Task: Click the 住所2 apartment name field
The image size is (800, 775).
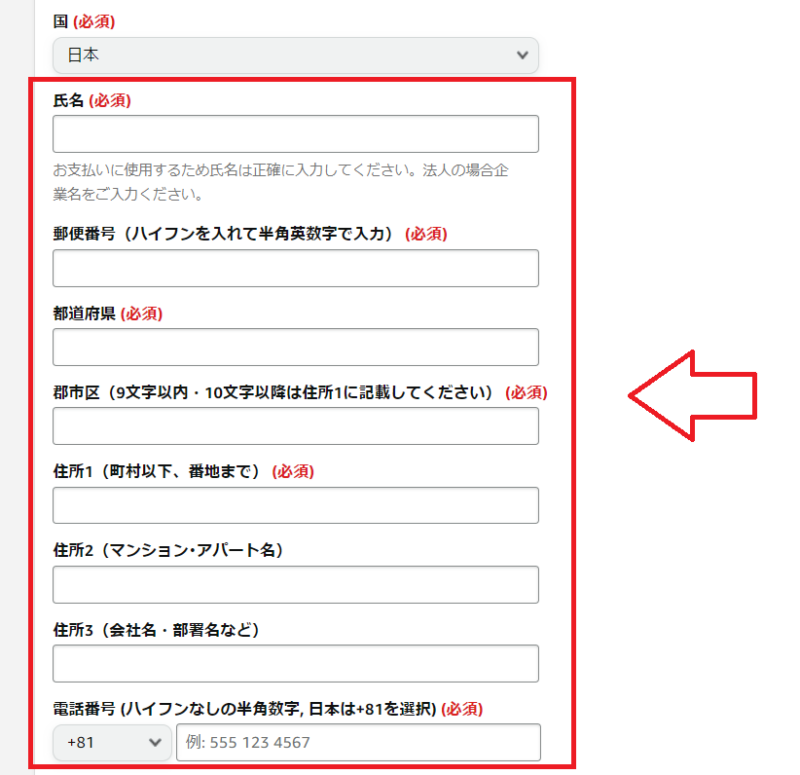Action: tap(295, 584)
